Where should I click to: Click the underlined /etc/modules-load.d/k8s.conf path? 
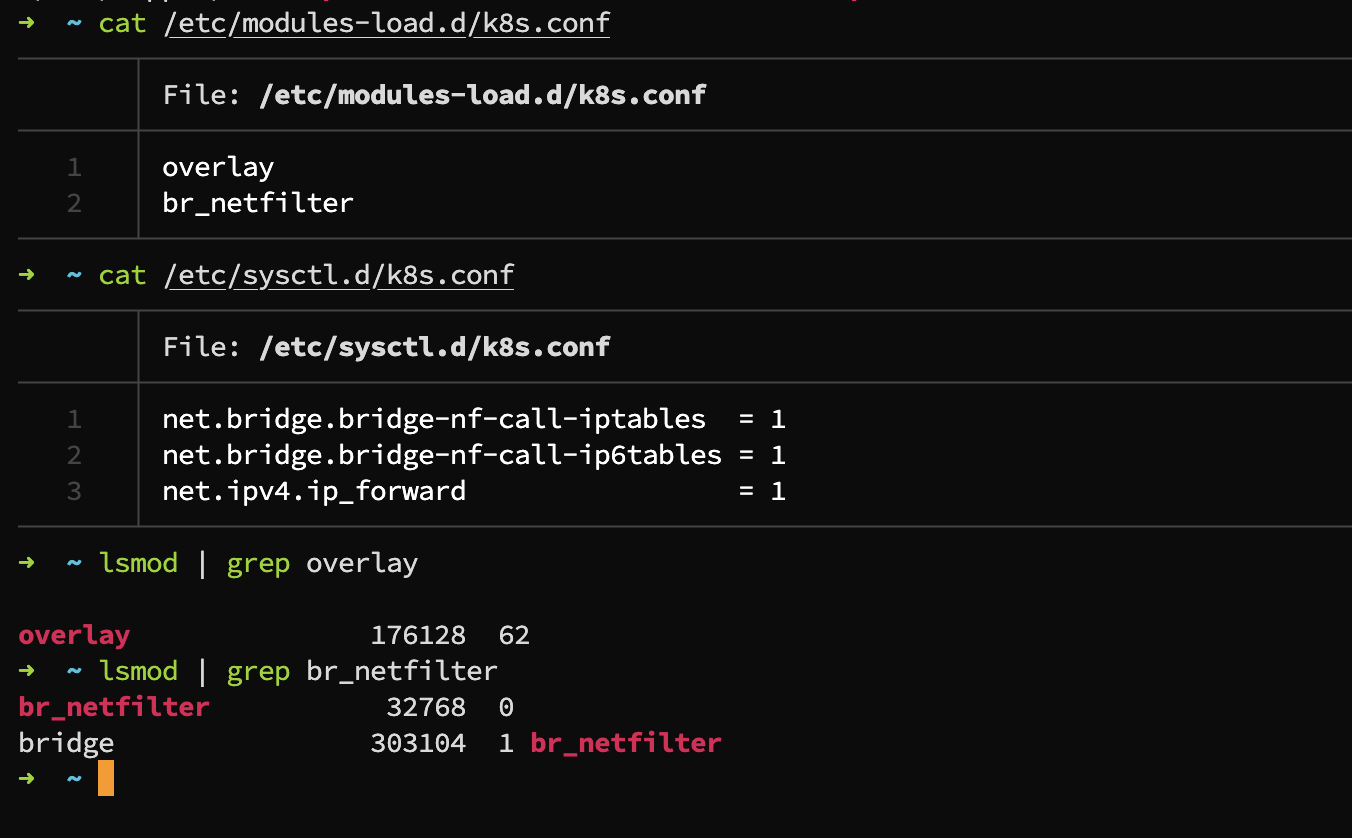386,23
